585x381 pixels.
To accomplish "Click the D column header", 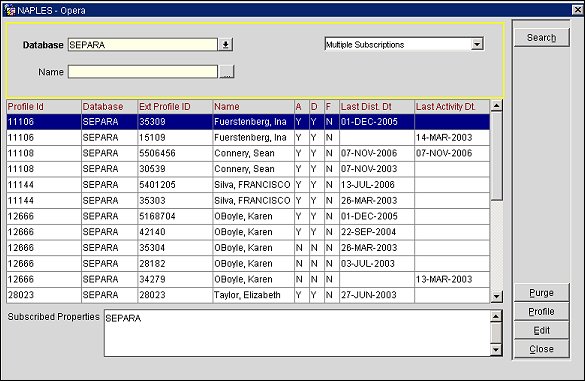I will click(317, 107).
